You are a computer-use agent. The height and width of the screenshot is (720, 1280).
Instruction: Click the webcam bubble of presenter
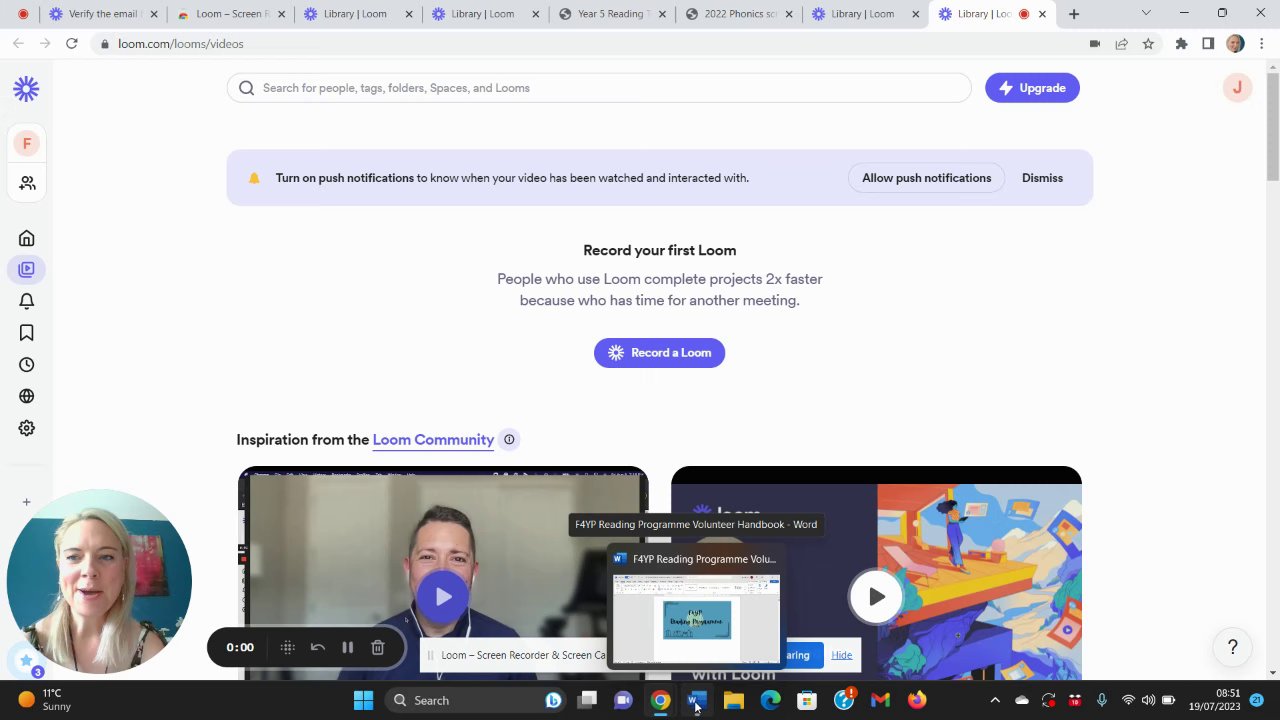pos(98,582)
